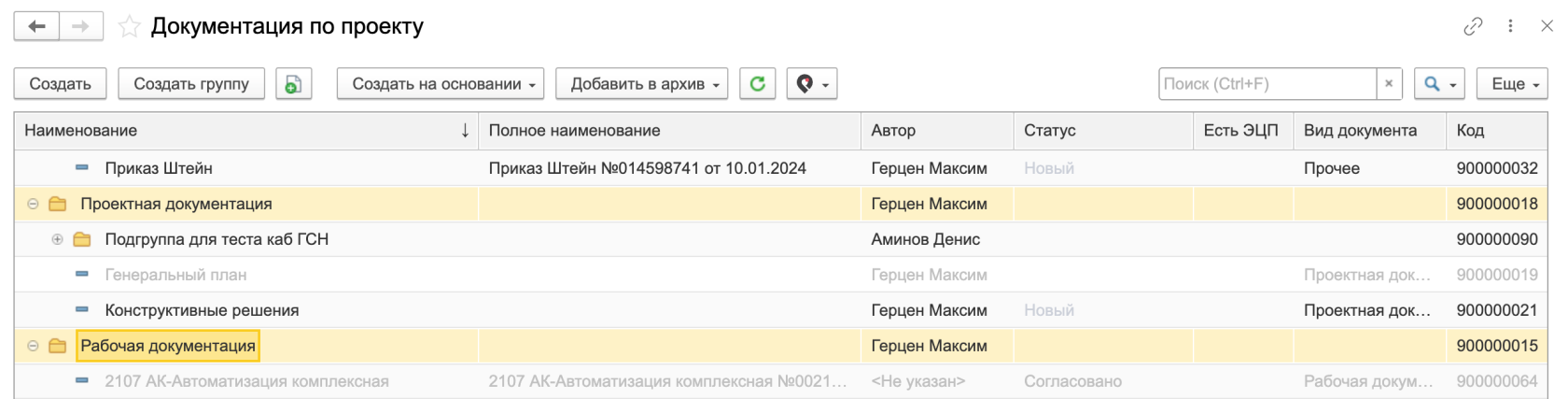This screenshot has width=1568, height=399.
Task: Collapse the Рабочая документация folder
Action: click(34, 346)
